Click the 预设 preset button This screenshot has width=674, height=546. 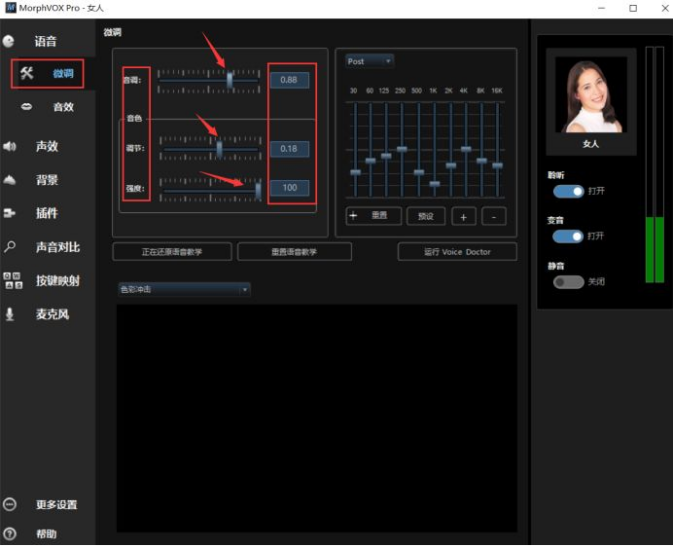pyautogui.click(x=426, y=216)
